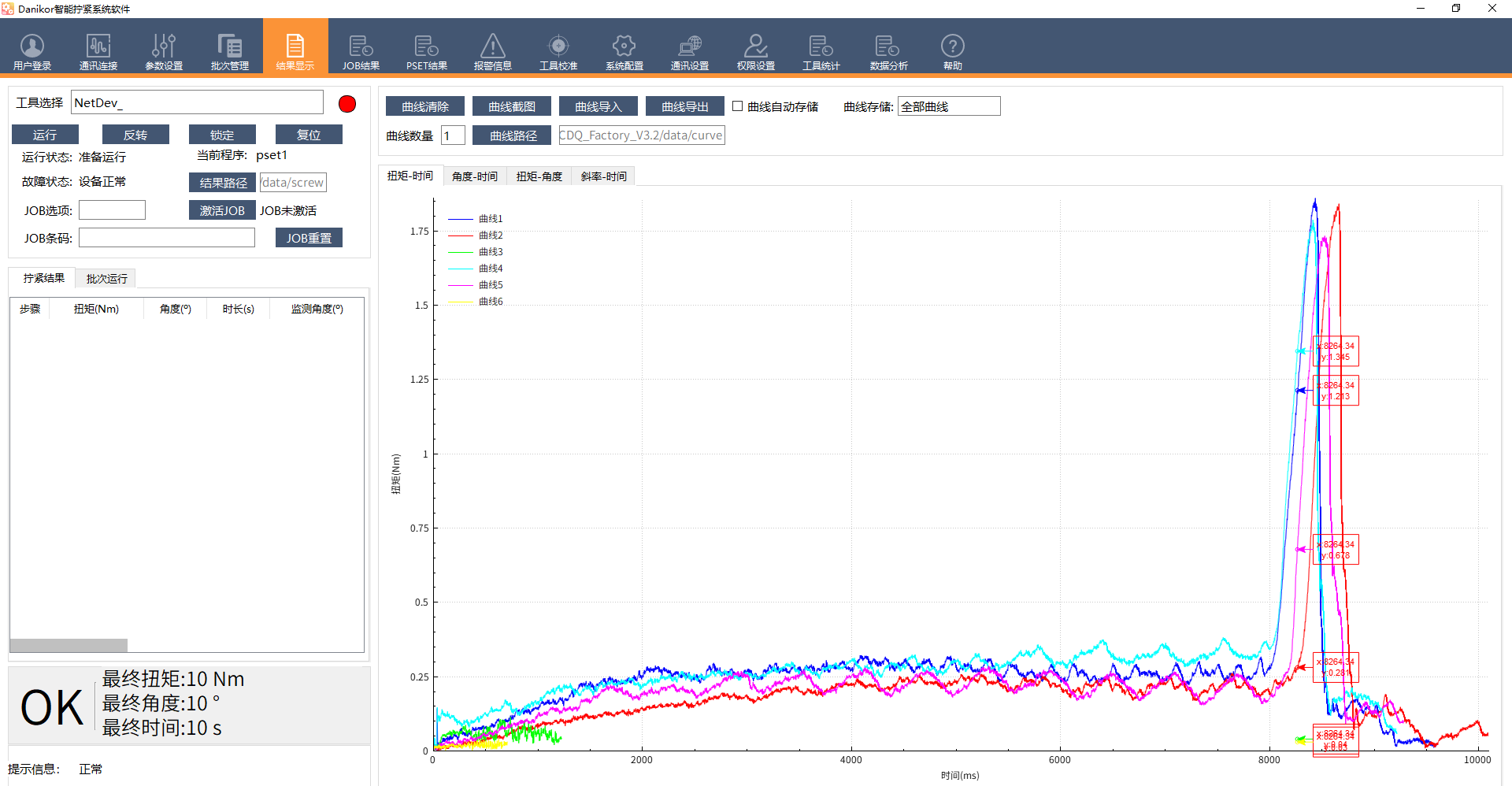Click the 曲线3 green legend entry
The image size is (1512, 786).
(x=476, y=252)
